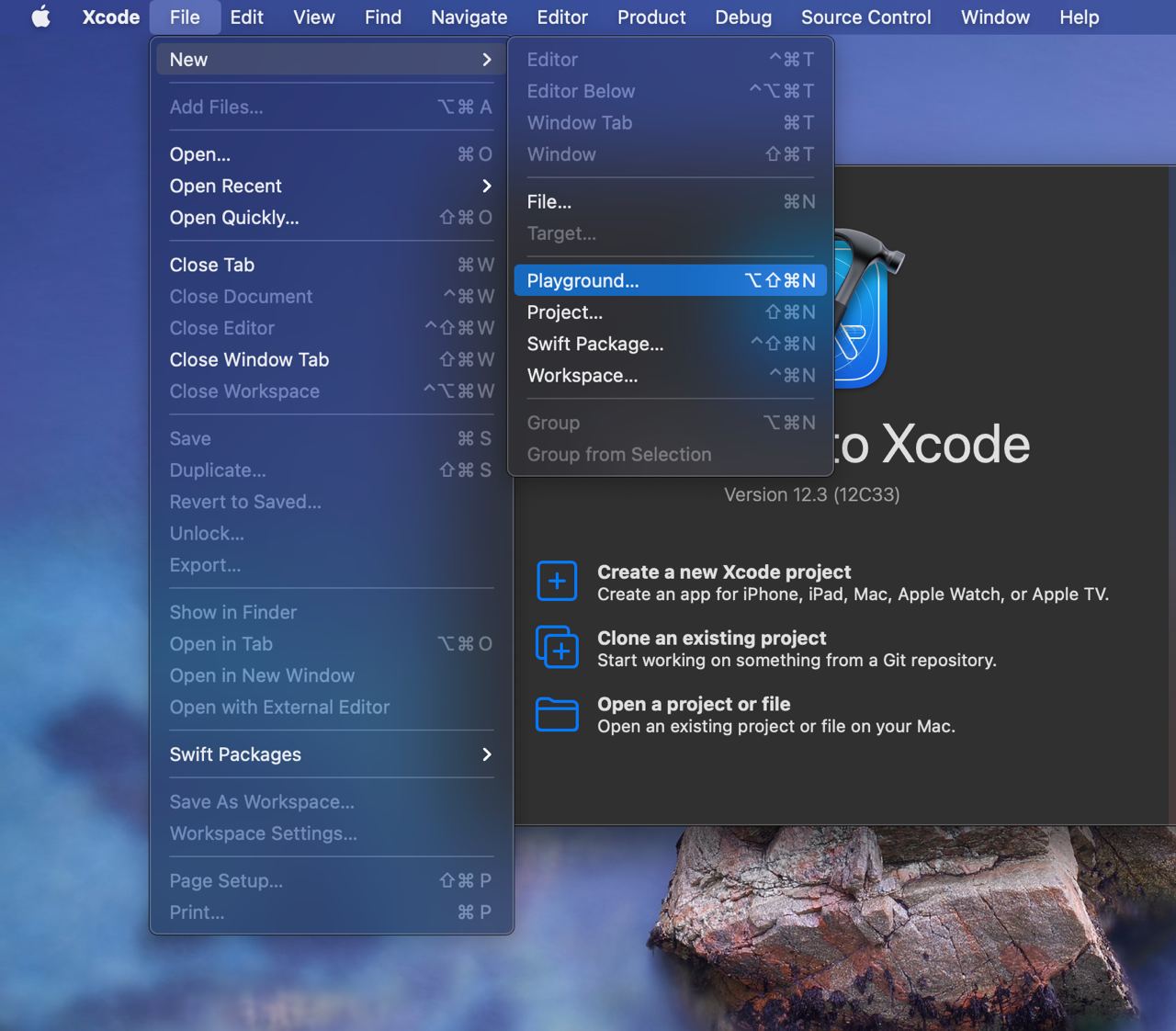Open the Window menu in menu bar
Screen dimensions: 1176x1031
(x=995, y=17)
